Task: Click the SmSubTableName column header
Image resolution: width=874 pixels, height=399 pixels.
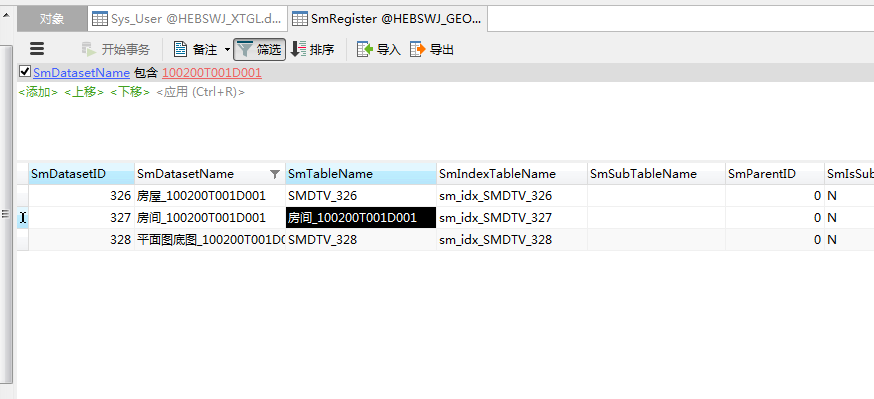Action: [x=656, y=174]
